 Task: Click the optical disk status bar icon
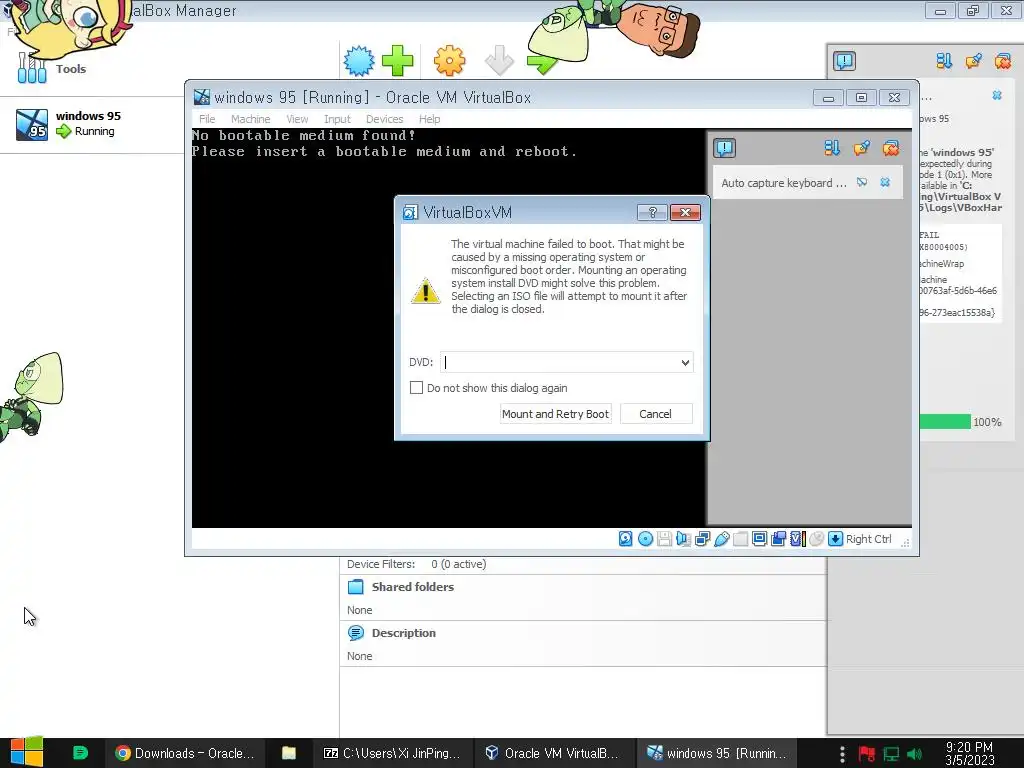coord(645,539)
